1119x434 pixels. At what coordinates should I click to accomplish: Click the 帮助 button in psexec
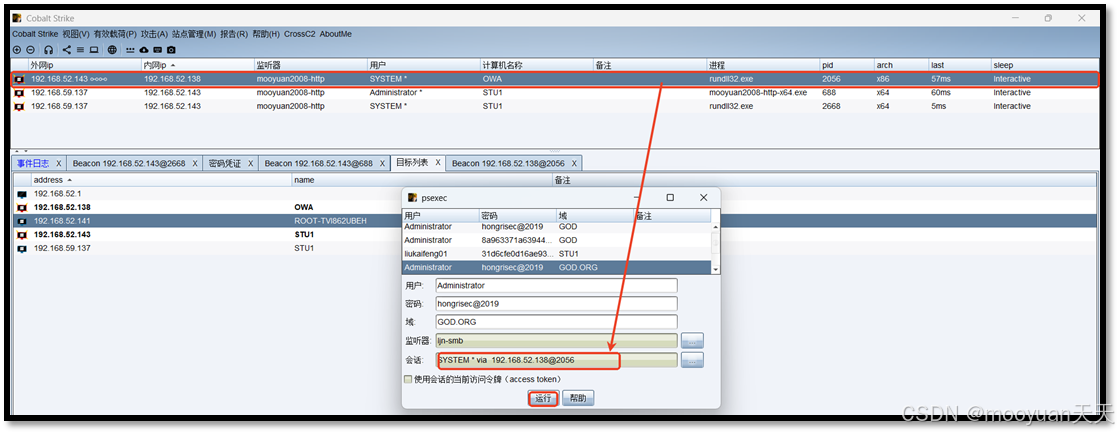coord(578,398)
